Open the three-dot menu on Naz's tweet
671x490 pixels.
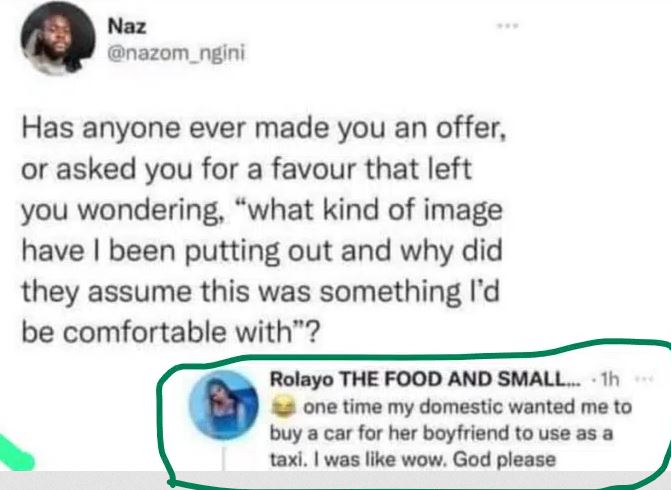(x=509, y=22)
